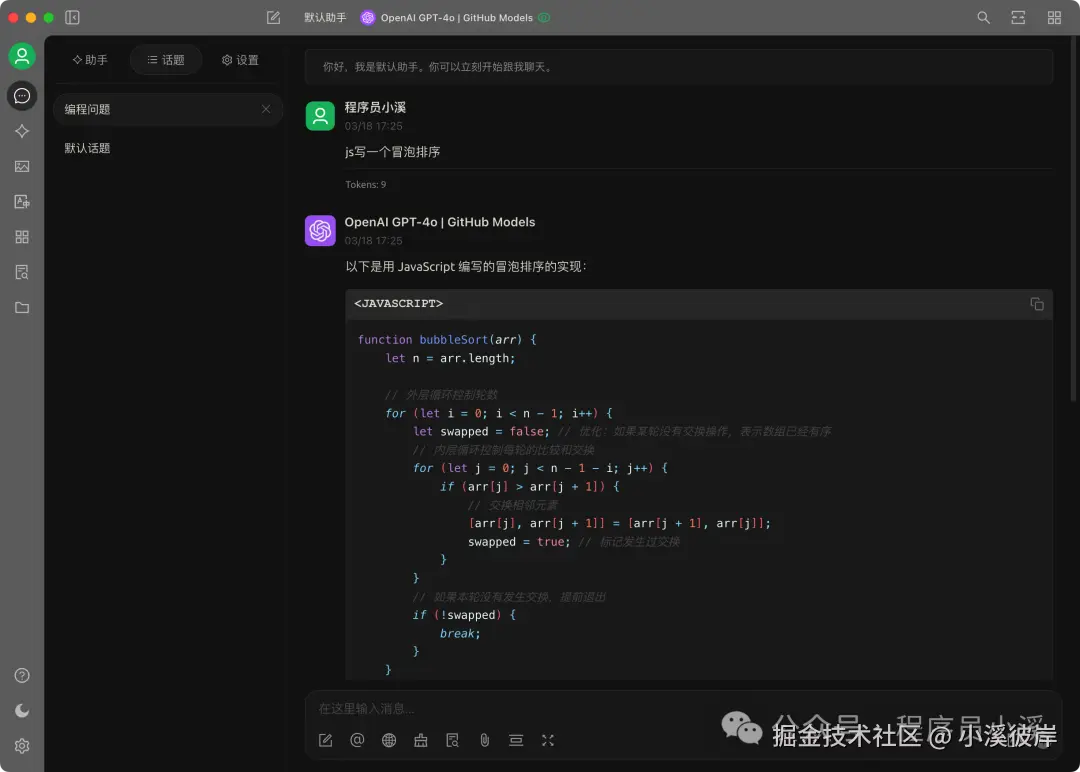Viewport: 1080px width, 772px height.
Task: Copy the JavaScript code block
Action: pos(1037,304)
